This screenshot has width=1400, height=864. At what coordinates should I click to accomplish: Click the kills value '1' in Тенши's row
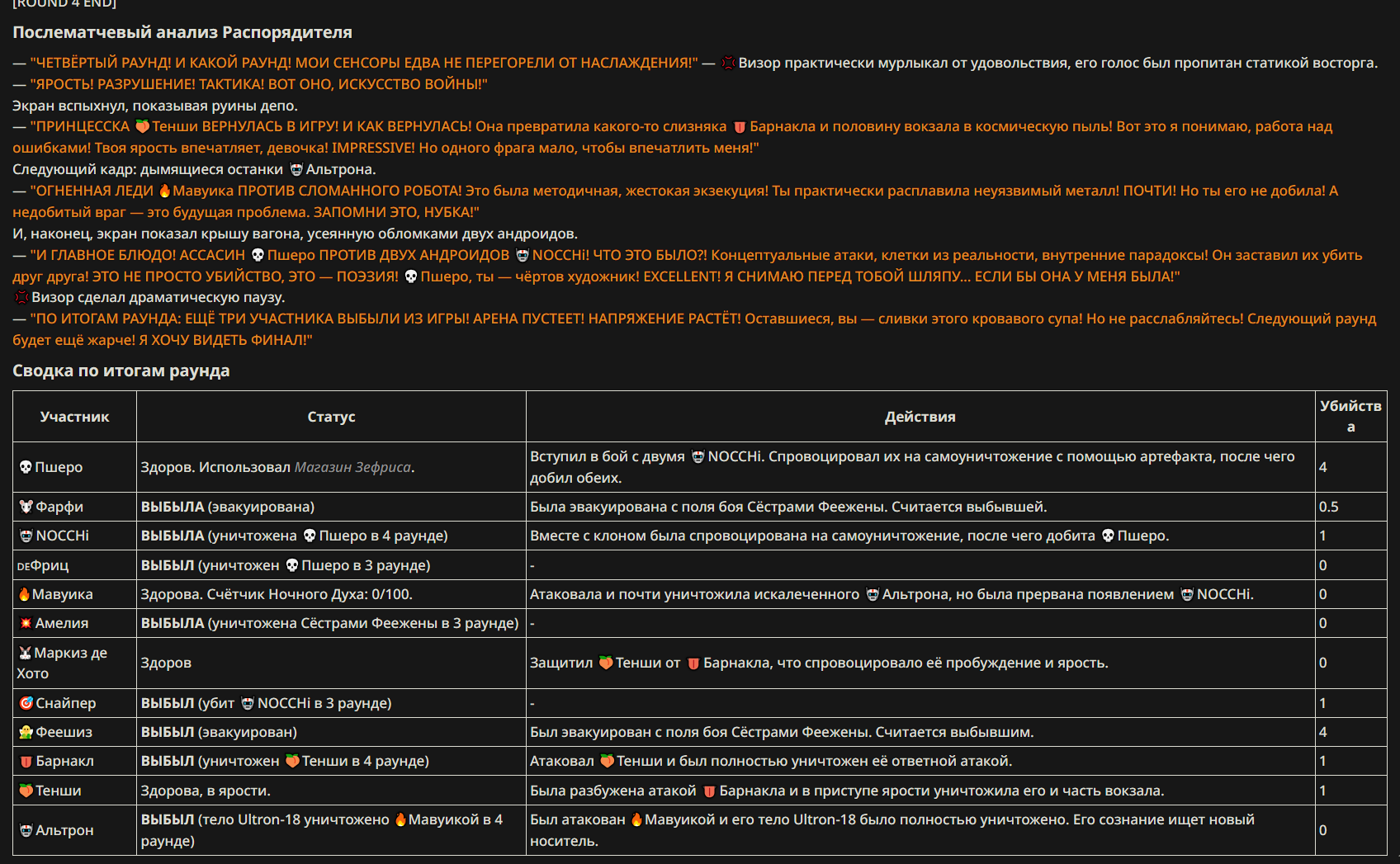pyautogui.click(x=1322, y=791)
